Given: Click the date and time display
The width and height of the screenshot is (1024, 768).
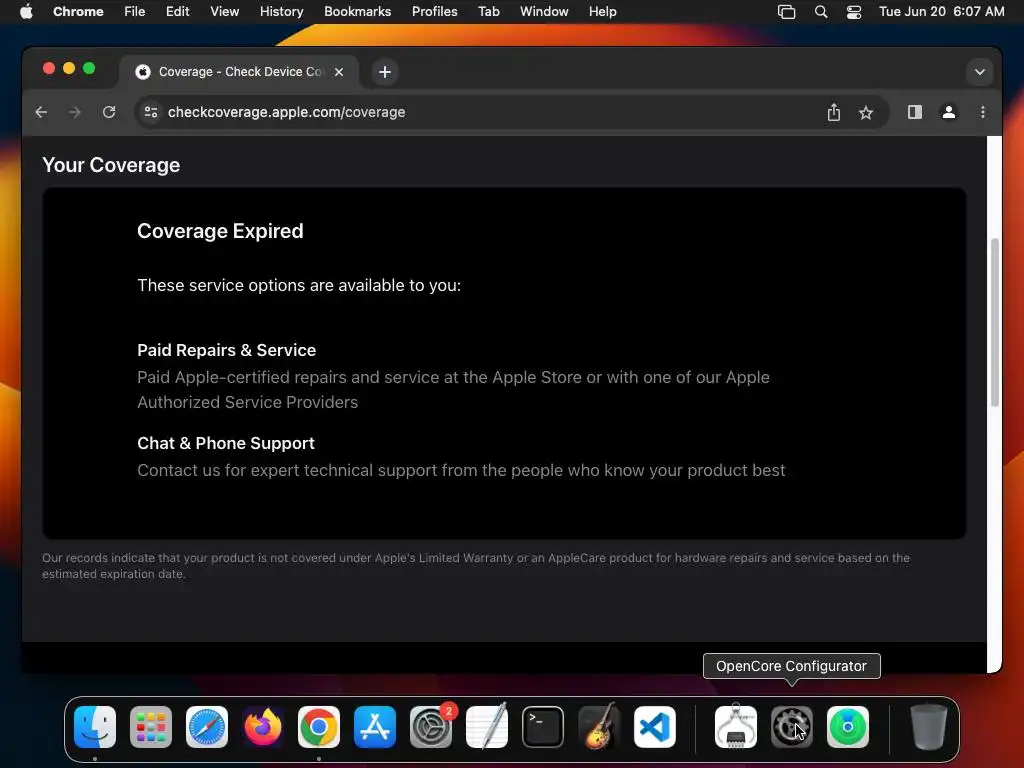Looking at the screenshot, I should coord(941,11).
